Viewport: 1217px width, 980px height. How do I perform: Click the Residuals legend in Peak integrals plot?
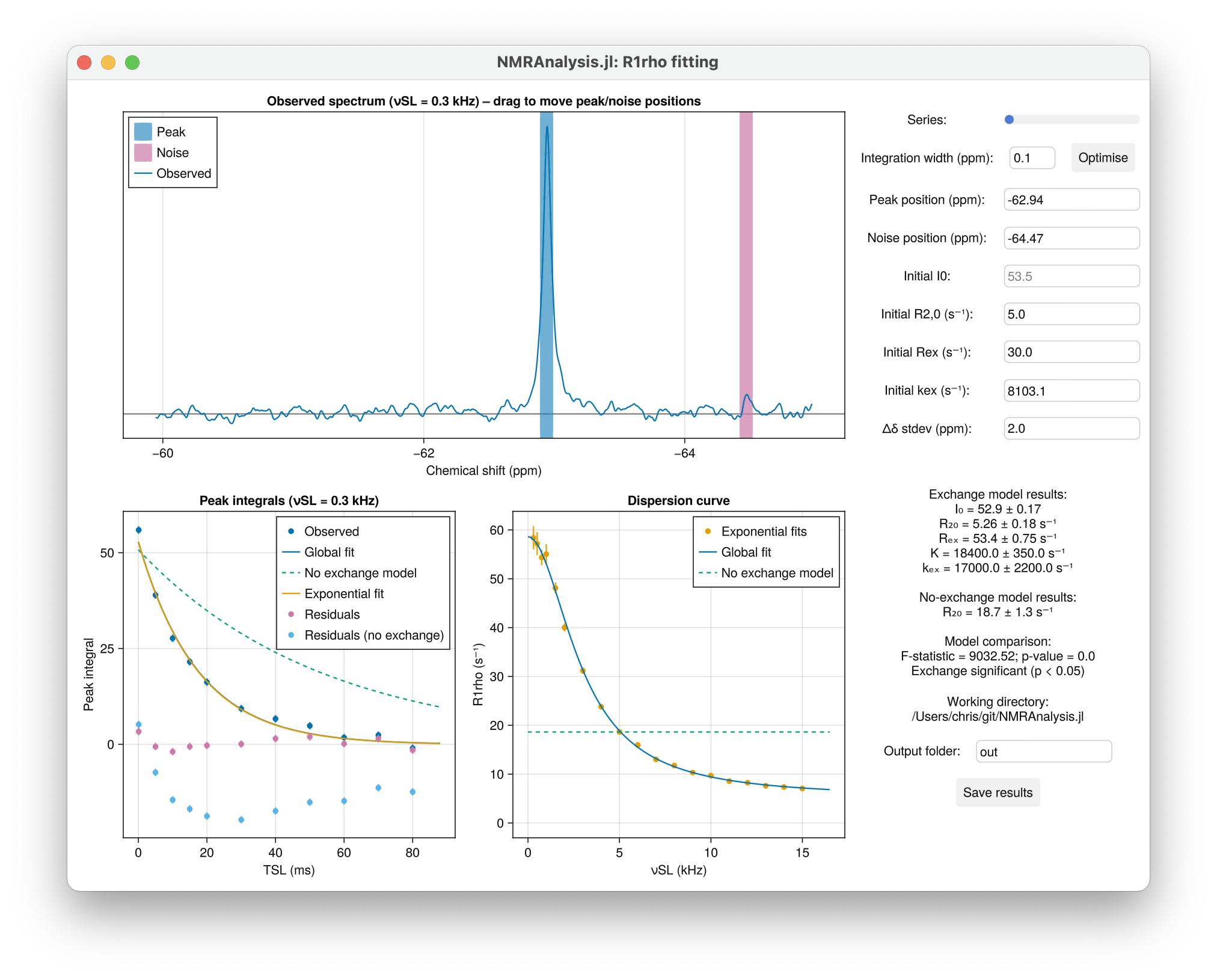click(332, 614)
